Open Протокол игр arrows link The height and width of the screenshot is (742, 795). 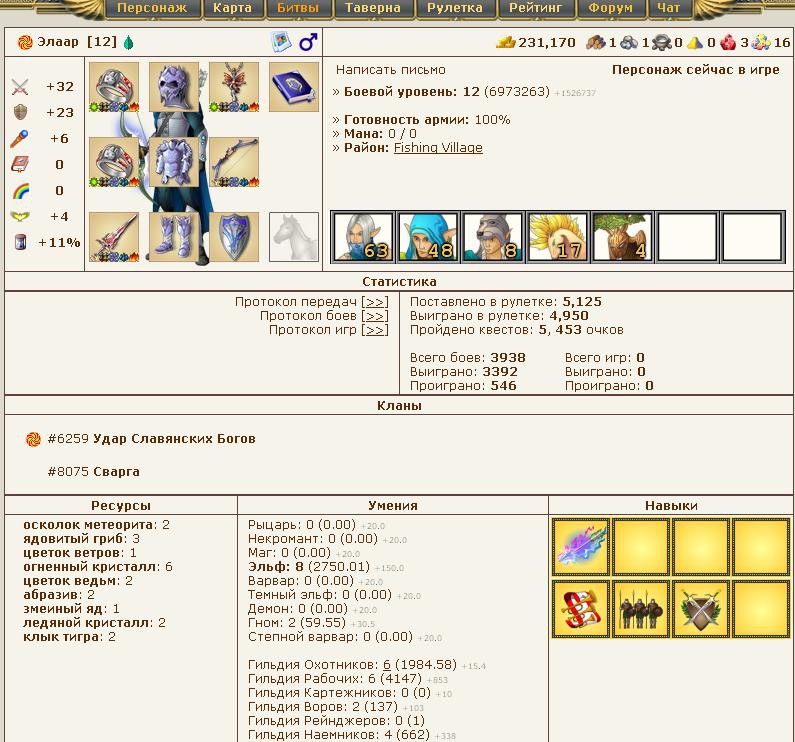375,330
